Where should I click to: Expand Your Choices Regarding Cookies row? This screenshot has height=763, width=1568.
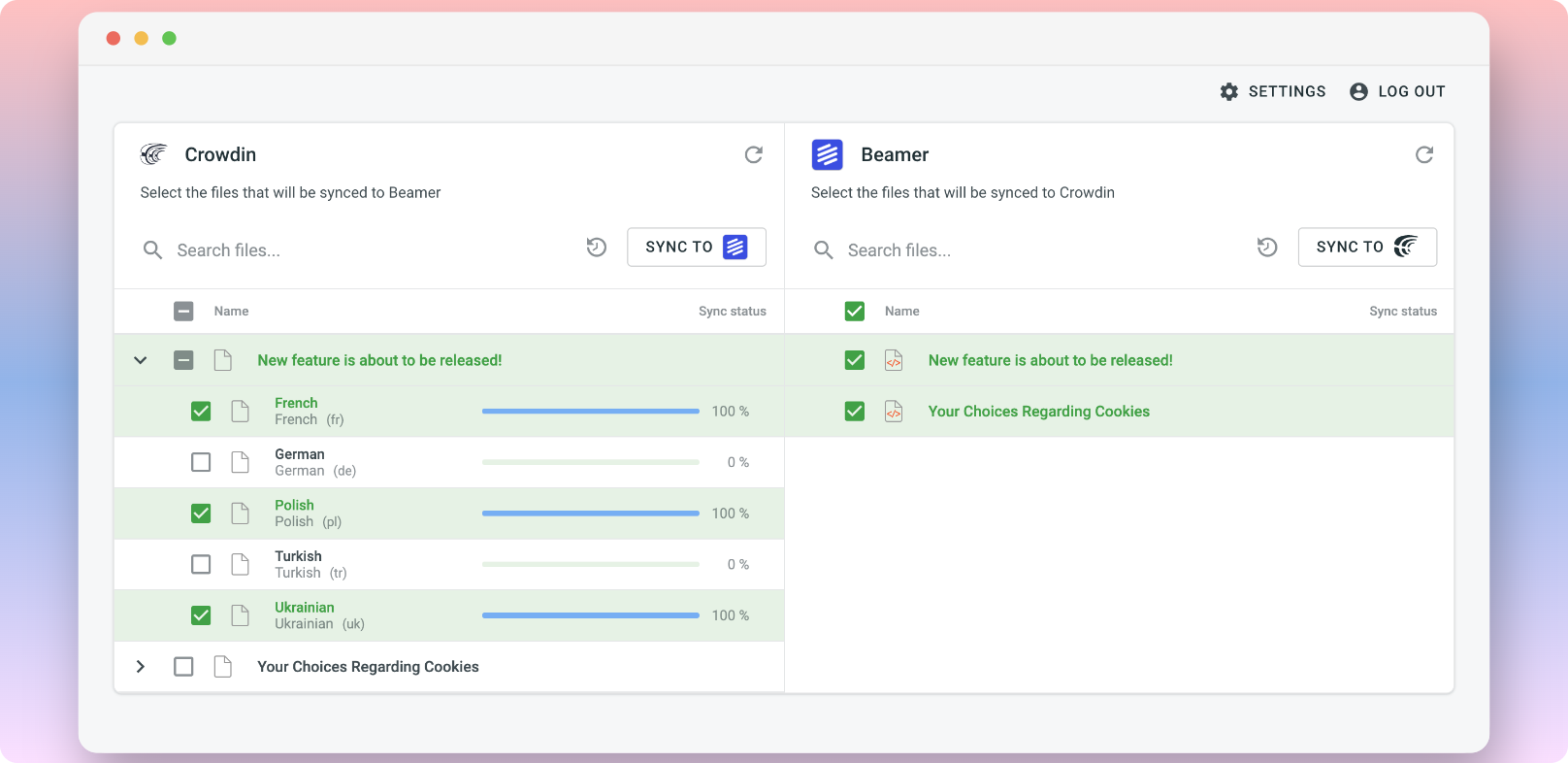tap(141, 667)
